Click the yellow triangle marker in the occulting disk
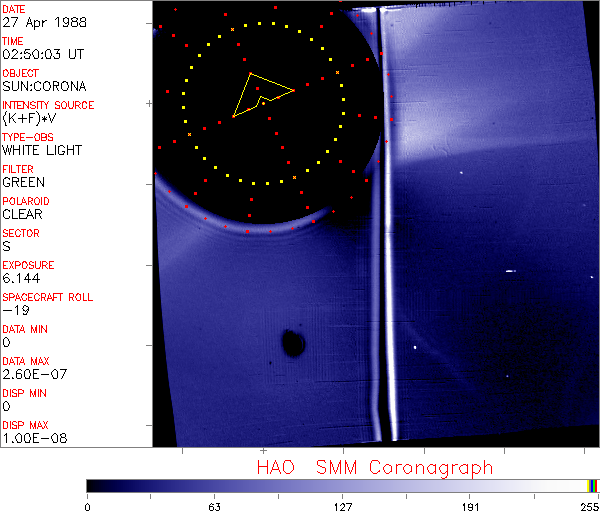The width and height of the screenshot is (600, 512). [x=258, y=95]
